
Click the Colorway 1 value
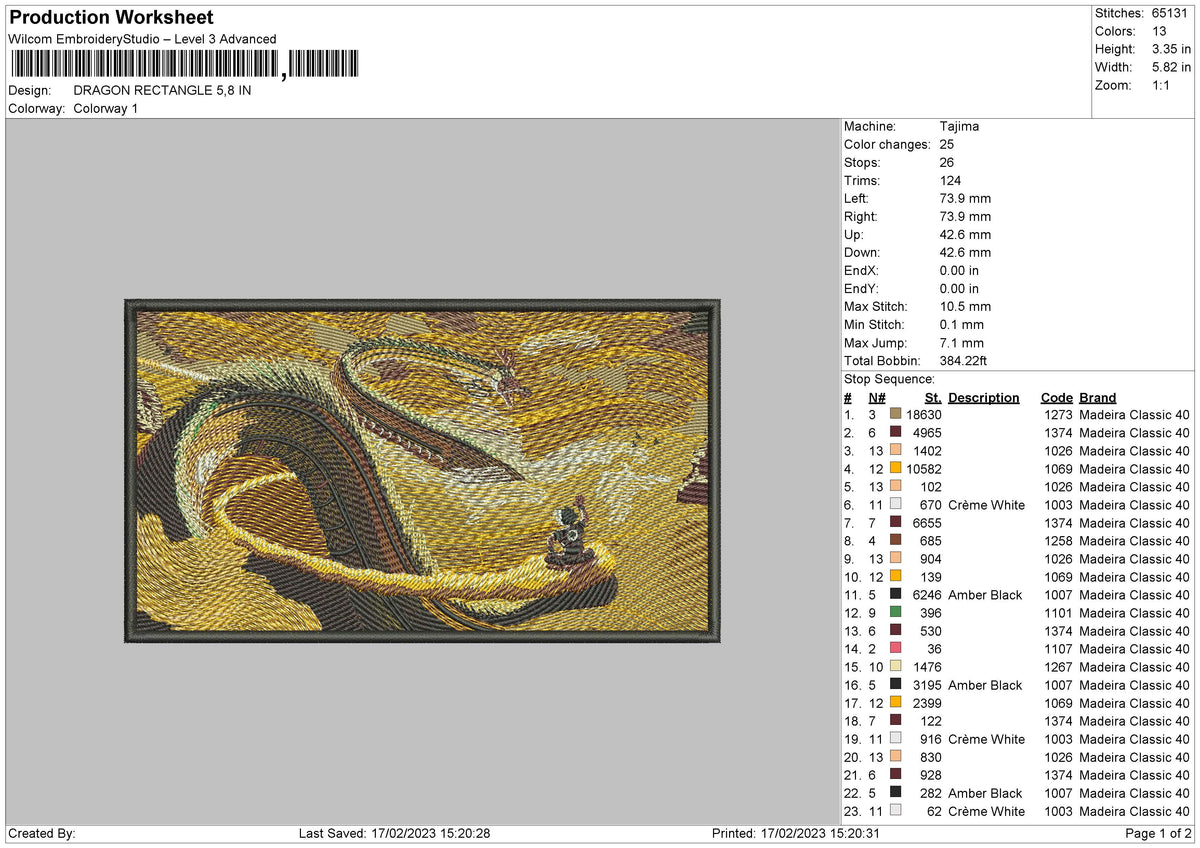pyautogui.click(x=106, y=108)
